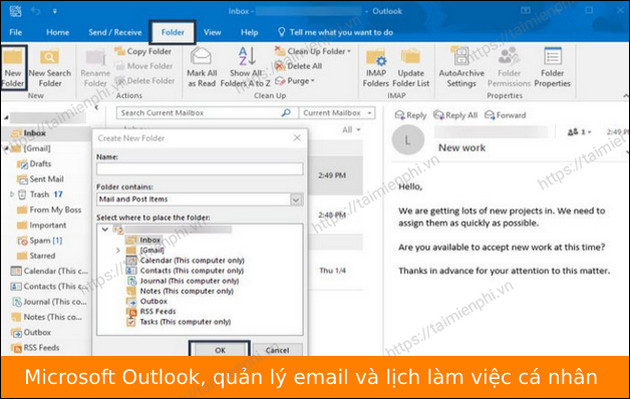Open Journal in the folder pane

pyautogui.click(x=49, y=301)
